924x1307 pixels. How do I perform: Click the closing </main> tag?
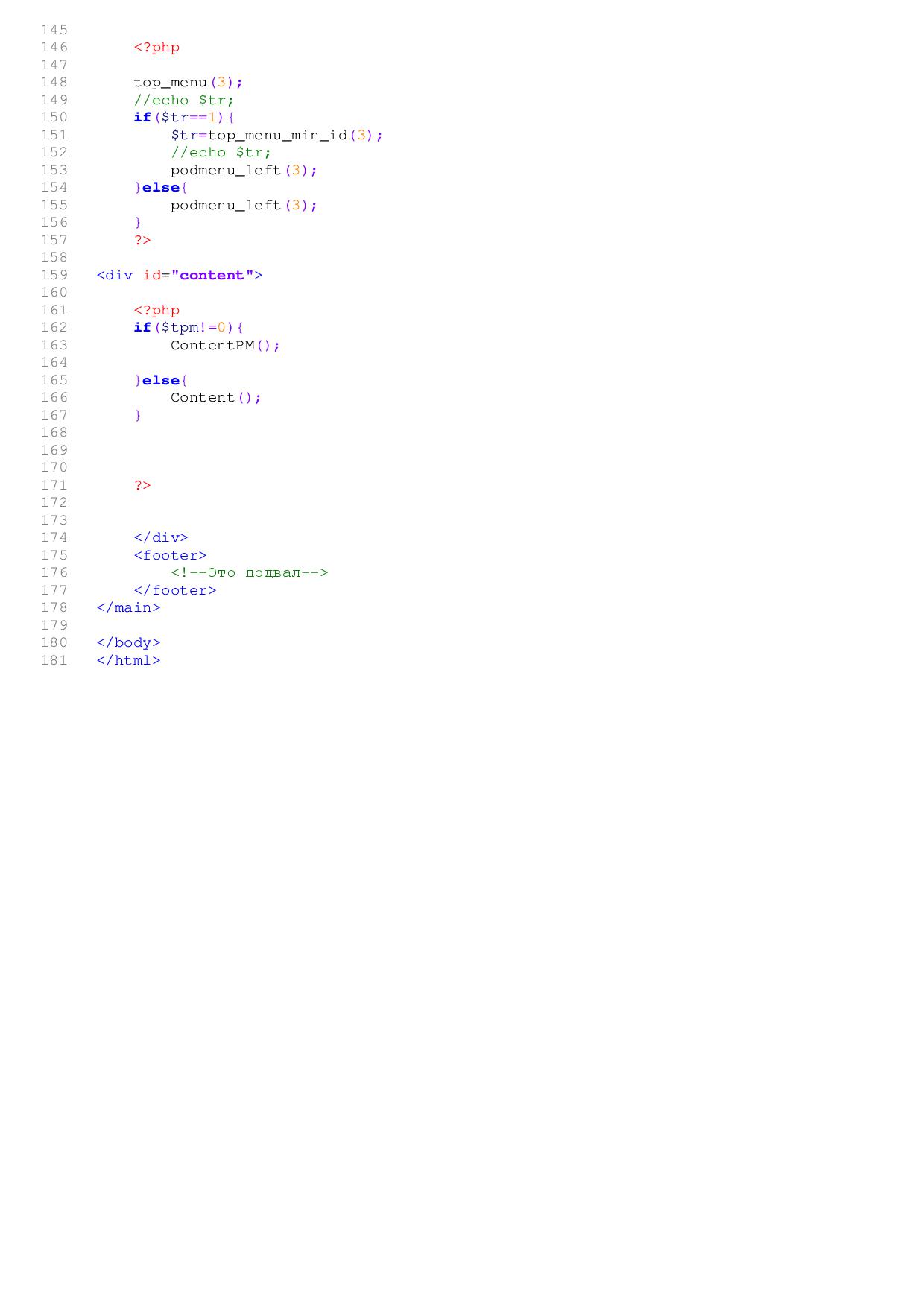pyautogui.click(x=128, y=607)
